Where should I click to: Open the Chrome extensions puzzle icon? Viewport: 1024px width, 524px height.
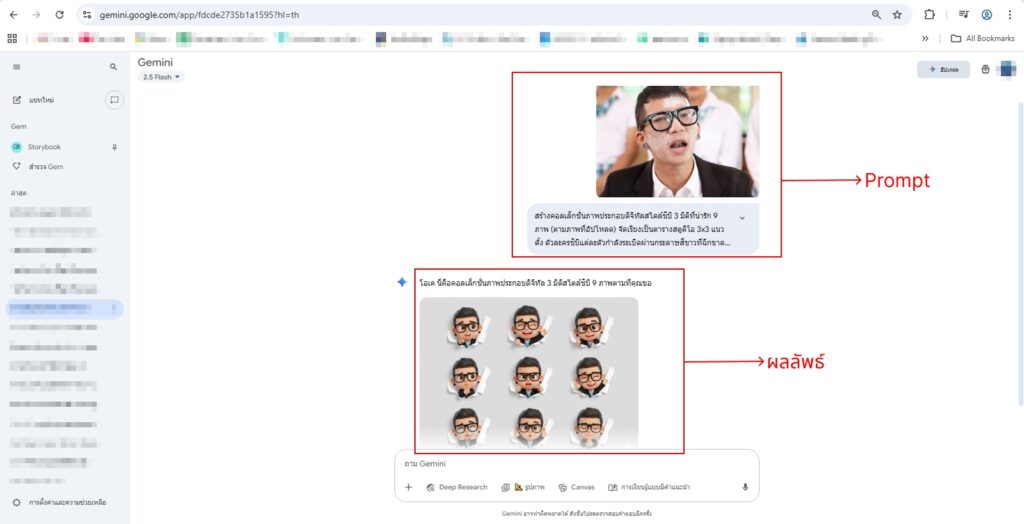pos(929,15)
